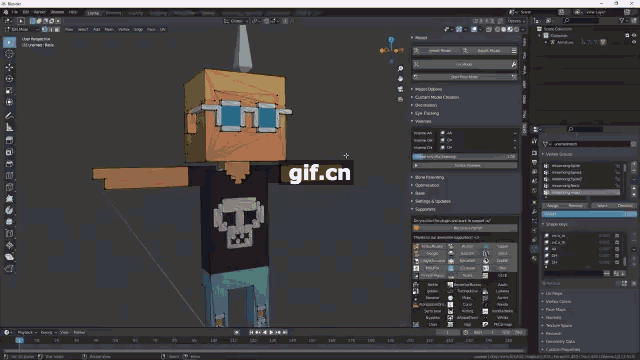Click the Play animation button in timeline

[271, 333]
